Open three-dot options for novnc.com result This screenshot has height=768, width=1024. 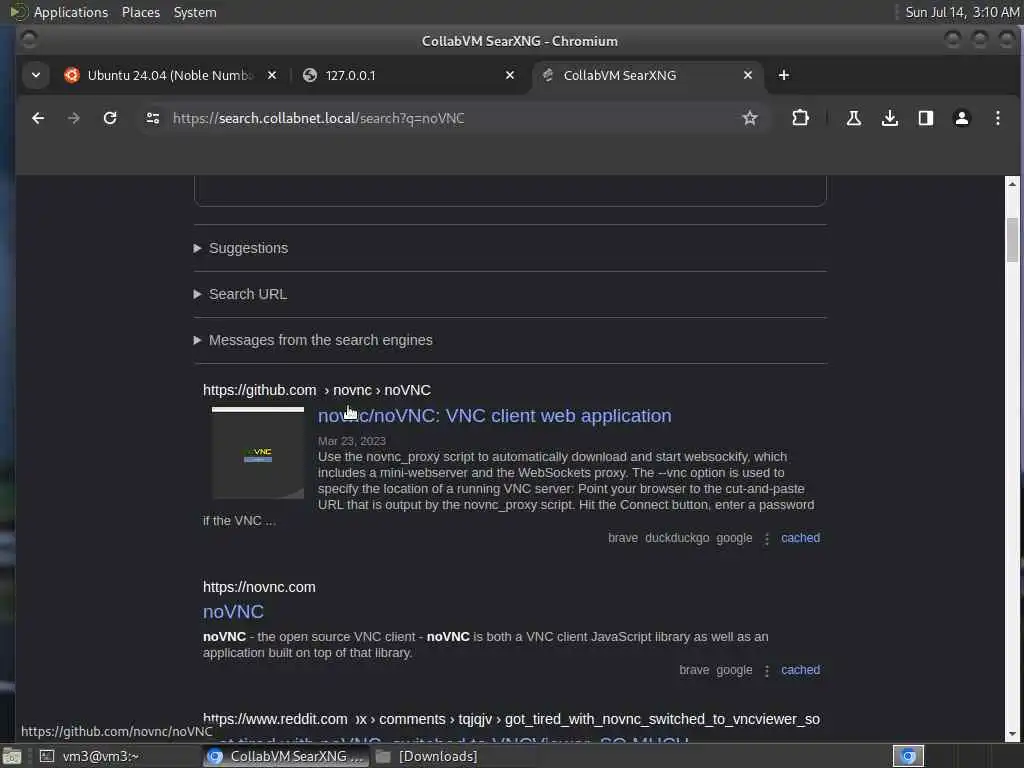(767, 671)
